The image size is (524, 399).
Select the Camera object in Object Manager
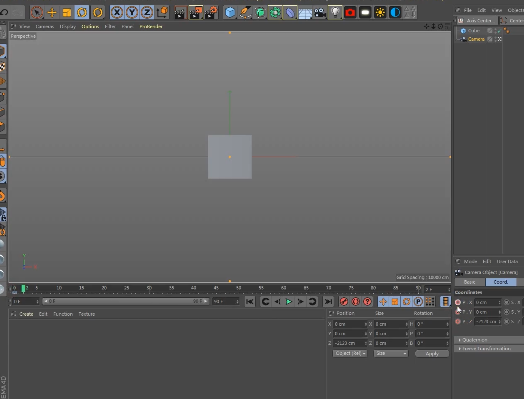pos(476,39)
